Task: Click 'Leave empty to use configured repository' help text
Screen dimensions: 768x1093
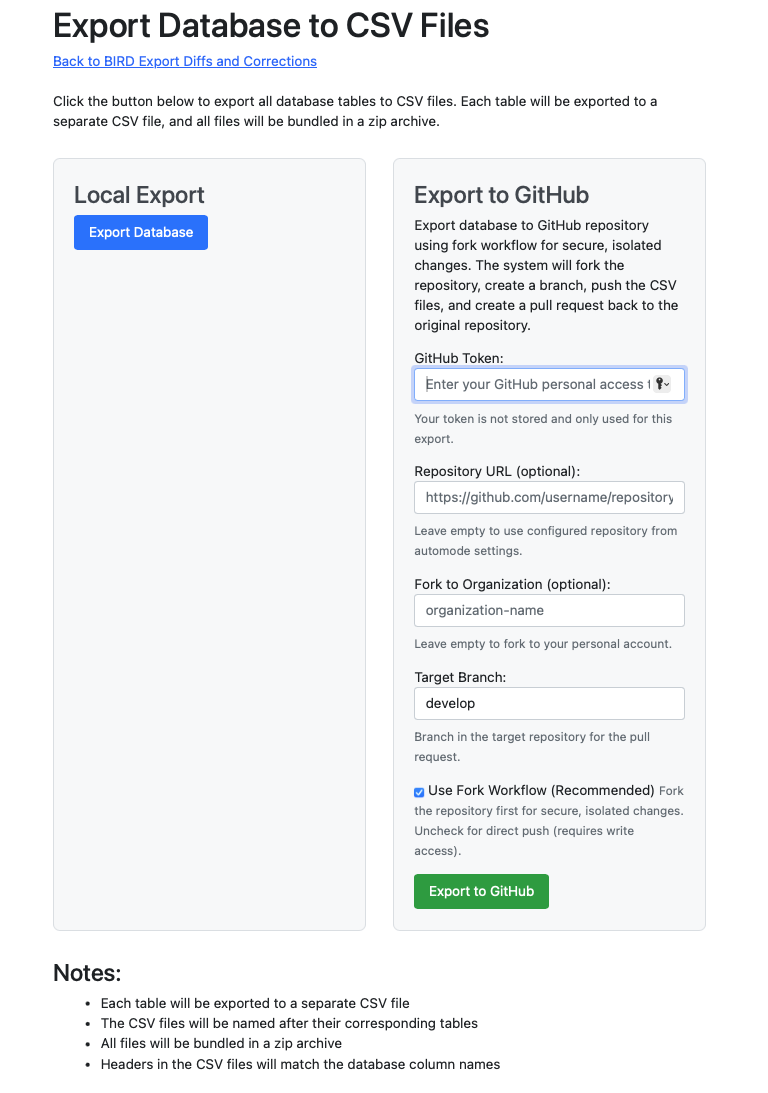Action: pos(546,541)
